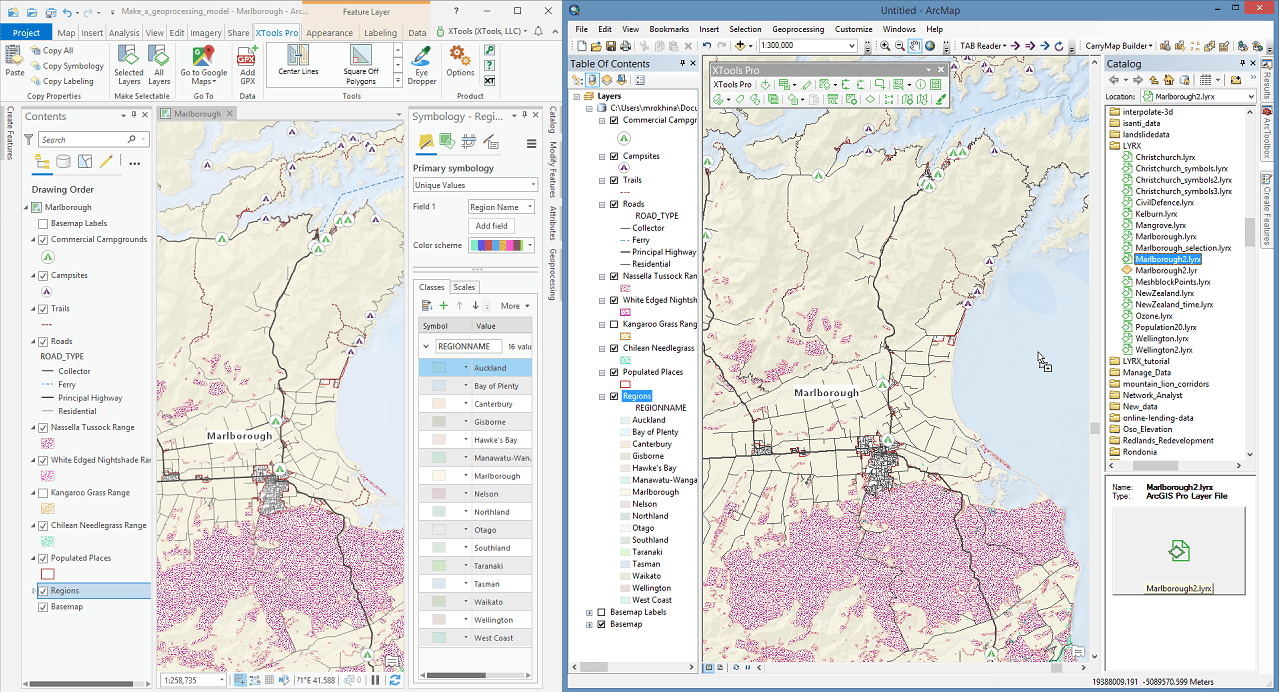Open XTools Options
Viewport: 1279px width, 692px height.
(459, 61)
